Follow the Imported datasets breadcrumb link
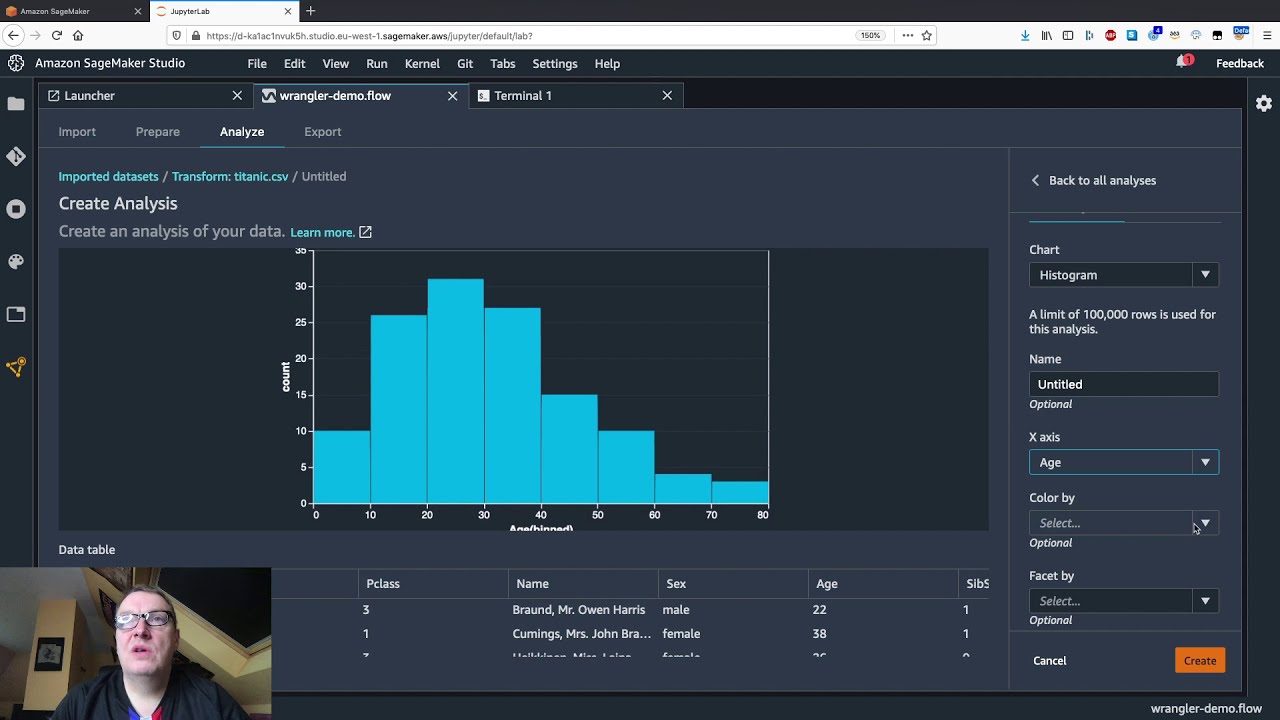The image size is (1280, 720). click(108, 177)
